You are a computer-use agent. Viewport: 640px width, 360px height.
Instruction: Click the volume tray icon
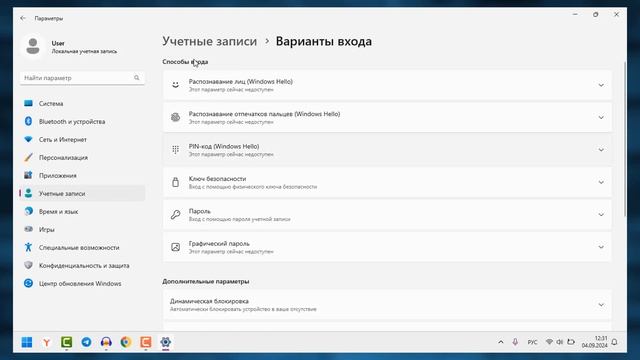[560, 342]
